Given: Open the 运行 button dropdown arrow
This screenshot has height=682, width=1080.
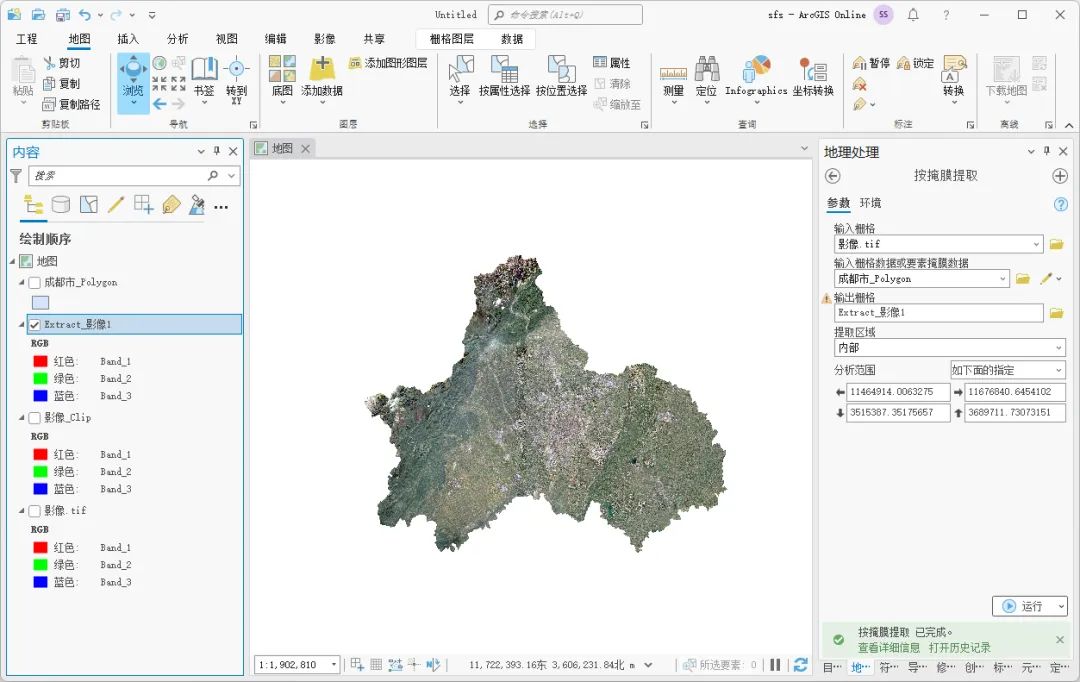Looking at the screenshot, I should coord(1061,606).
